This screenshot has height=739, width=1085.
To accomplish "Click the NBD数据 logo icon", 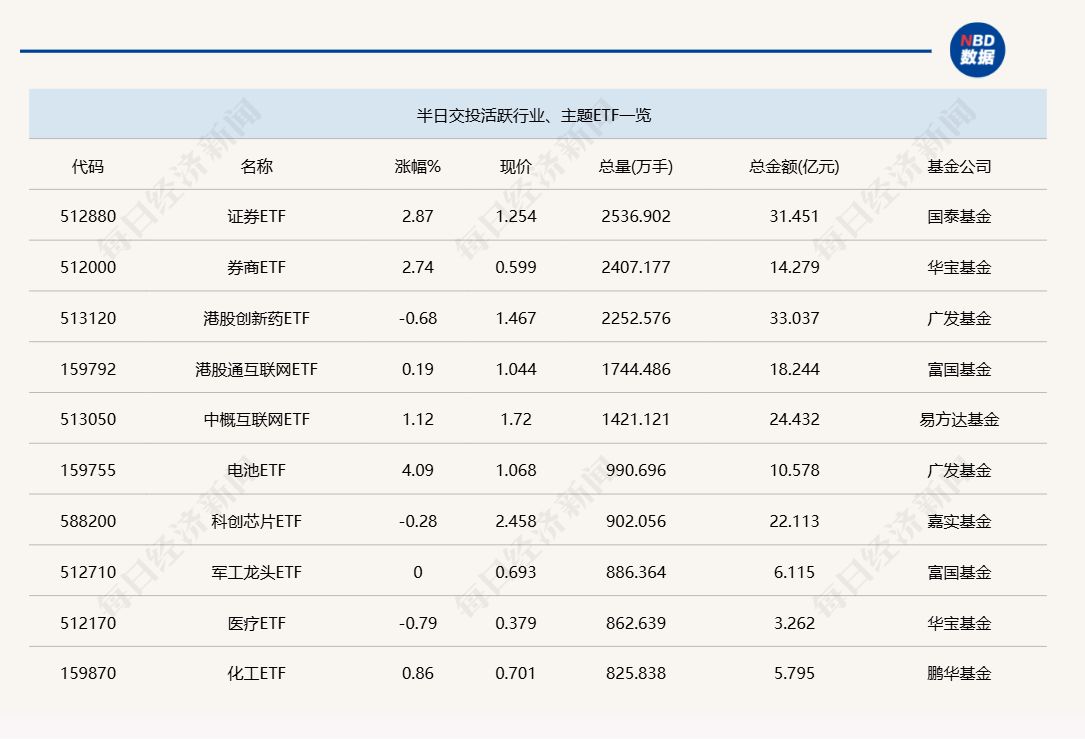I will click(x=977, y=50).
